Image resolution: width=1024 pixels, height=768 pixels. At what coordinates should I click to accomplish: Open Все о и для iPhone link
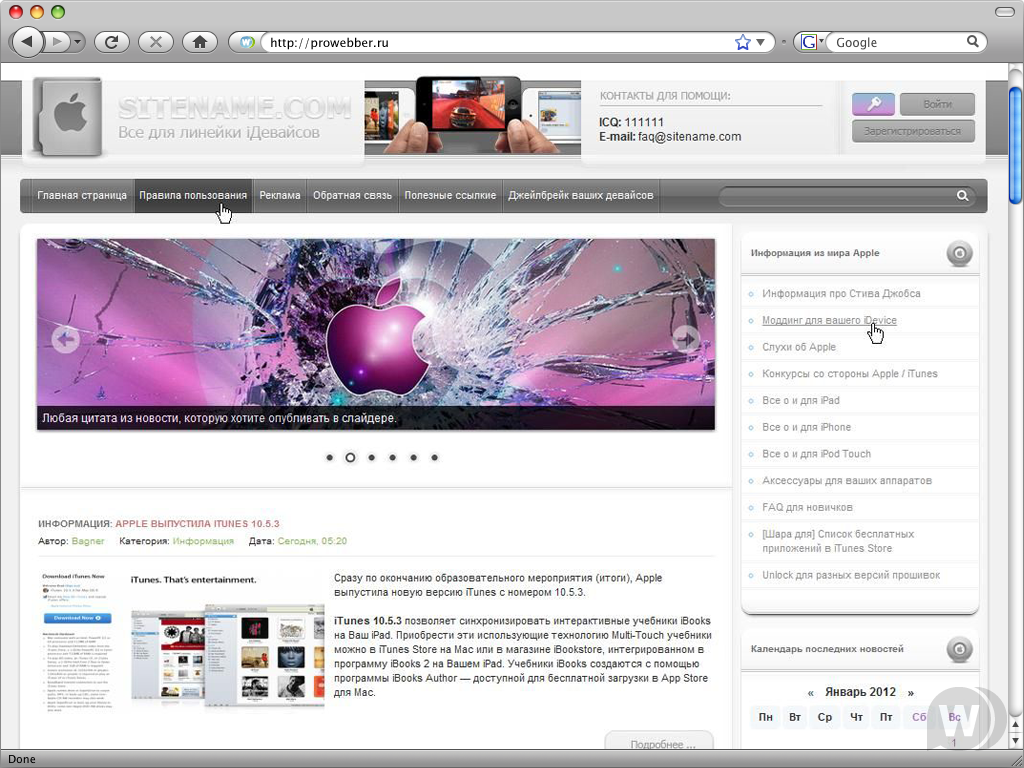coord(807,428)
